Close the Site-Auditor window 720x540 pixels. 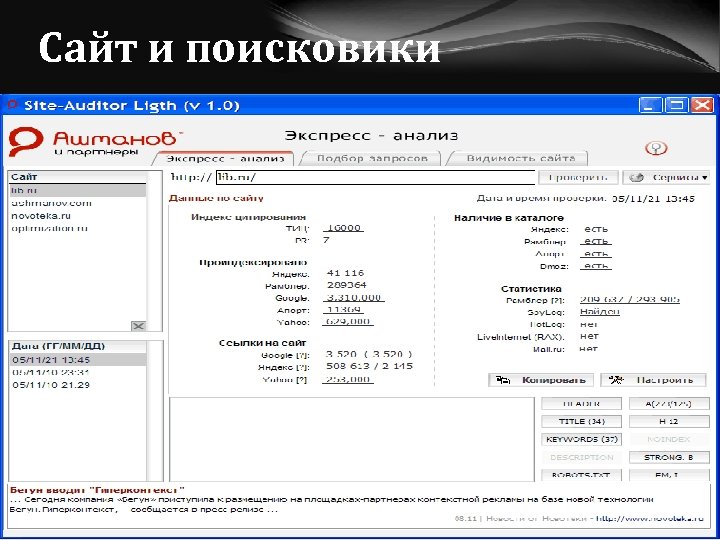[703, 105]
